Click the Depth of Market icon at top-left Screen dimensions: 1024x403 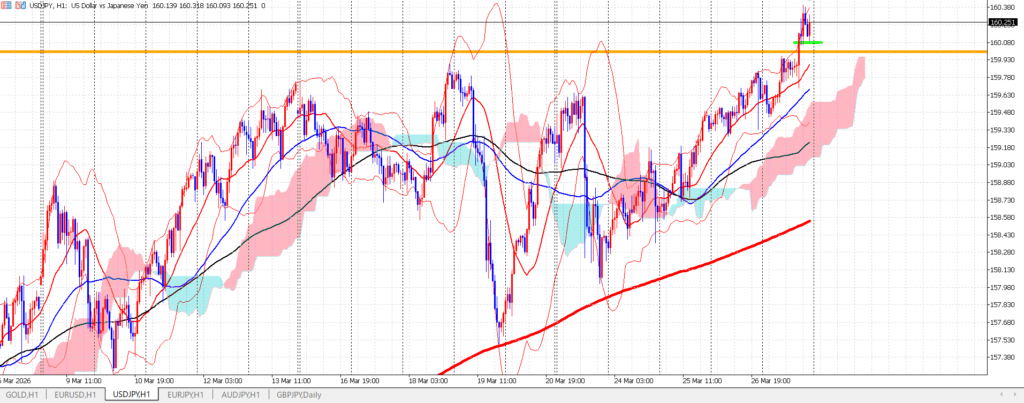tap(5, 6)
